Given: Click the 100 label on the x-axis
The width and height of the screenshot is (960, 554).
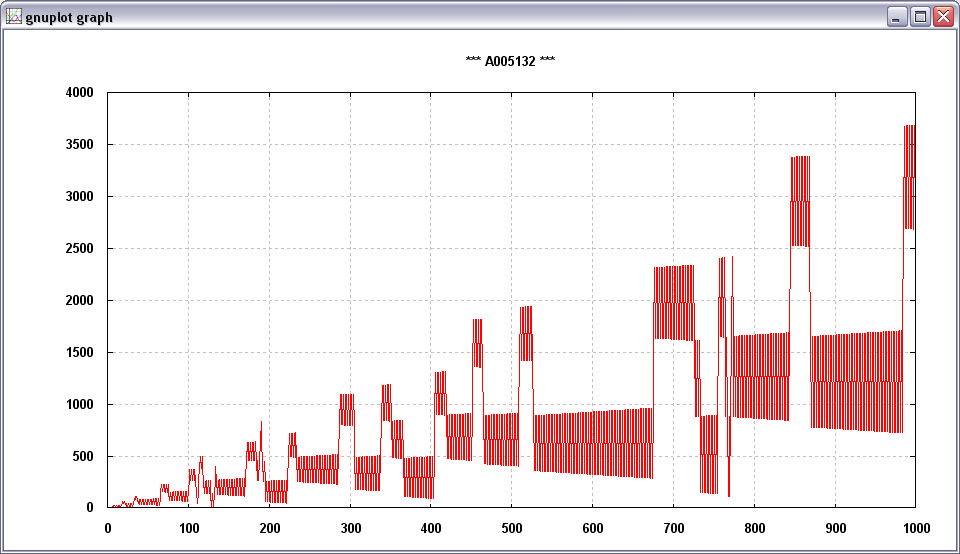Looking at the screenshot, I should (x=188, y=528).
